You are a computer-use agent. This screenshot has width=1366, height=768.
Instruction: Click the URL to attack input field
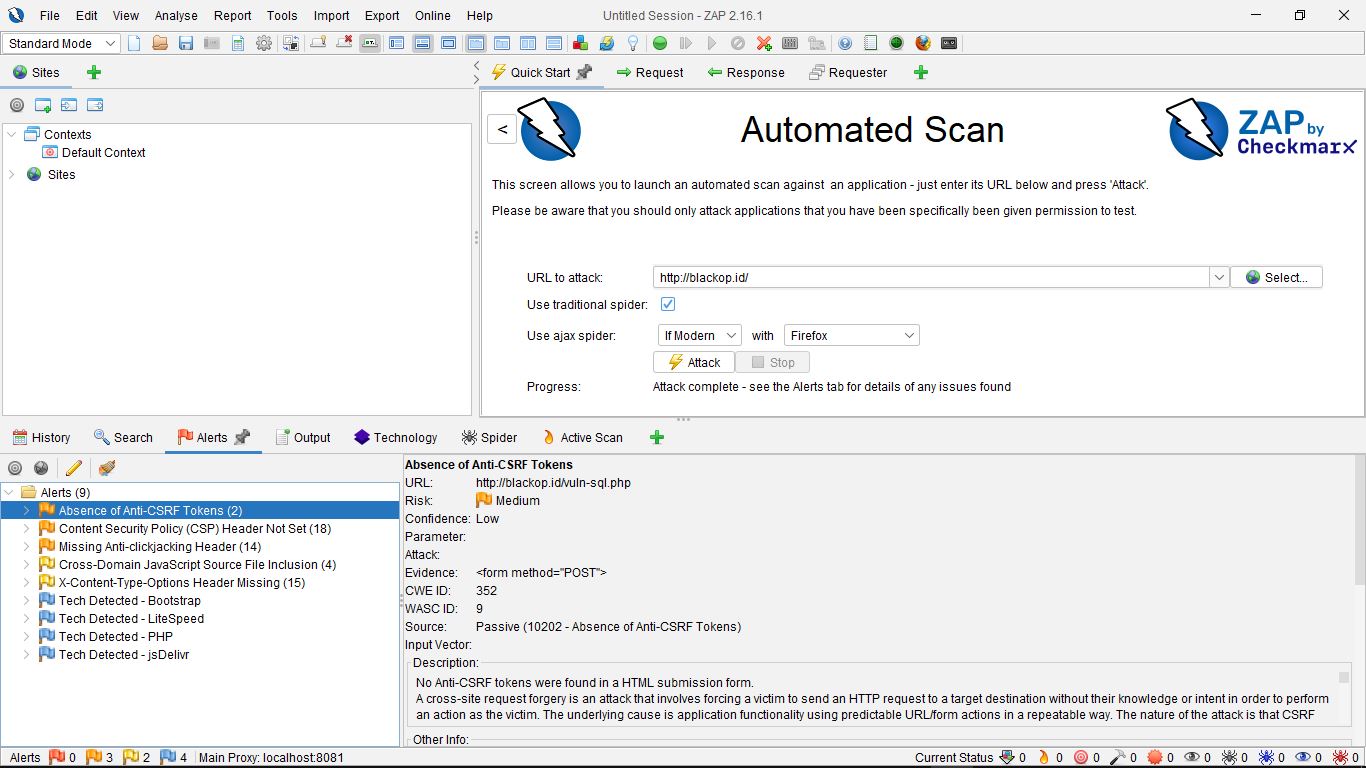pyautogui.click(x=931, y=277)
